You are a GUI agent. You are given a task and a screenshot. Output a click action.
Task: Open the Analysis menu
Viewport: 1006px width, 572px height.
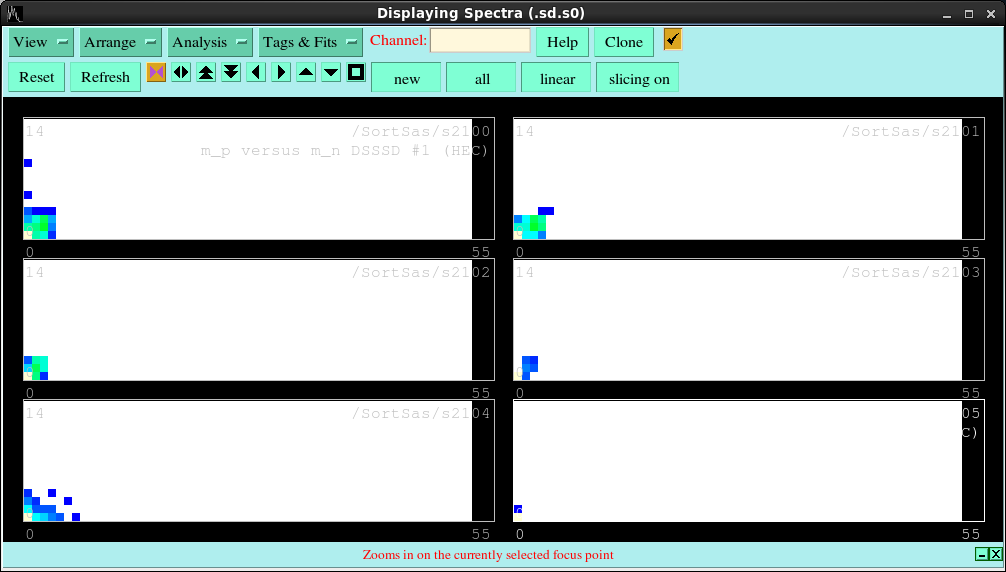click(x=210, y=42)
